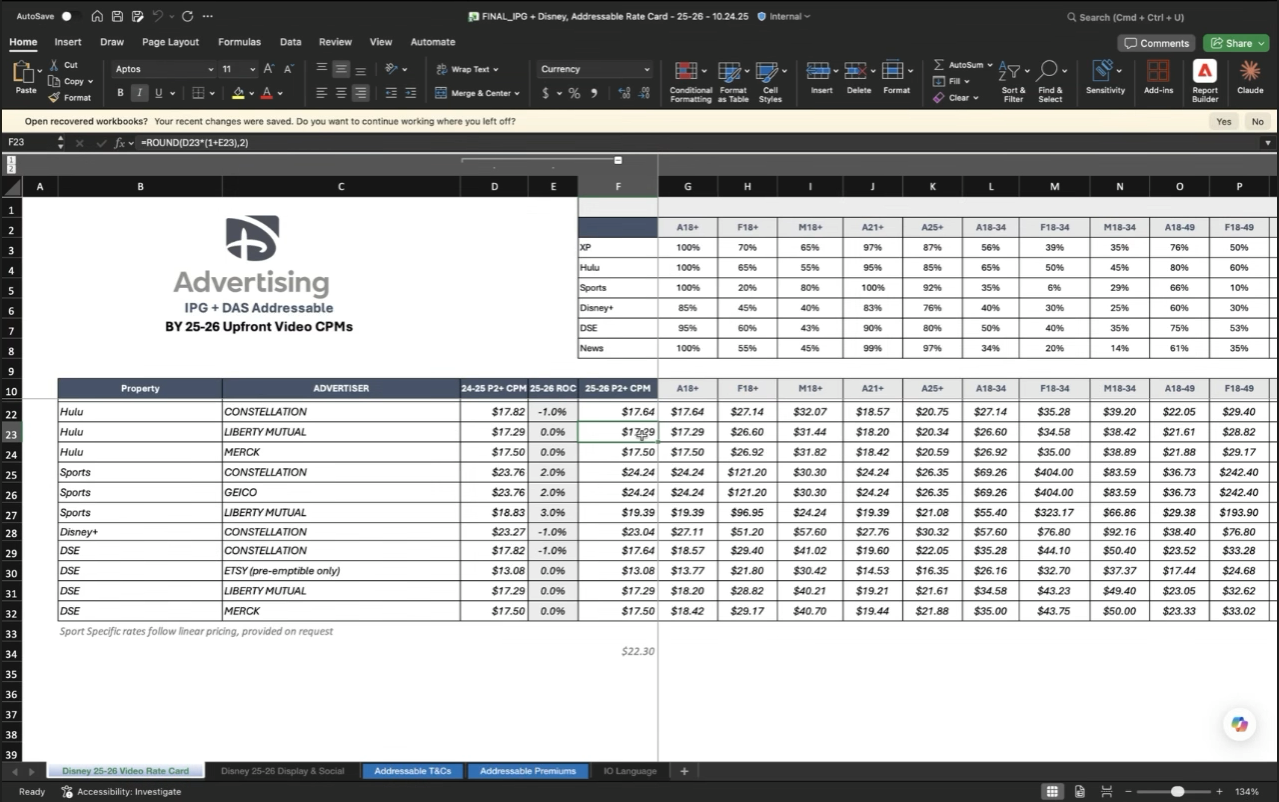This screenshot has height=802, width=1279.
Task: Click Sort & Filter
Action: [1013, 82]
